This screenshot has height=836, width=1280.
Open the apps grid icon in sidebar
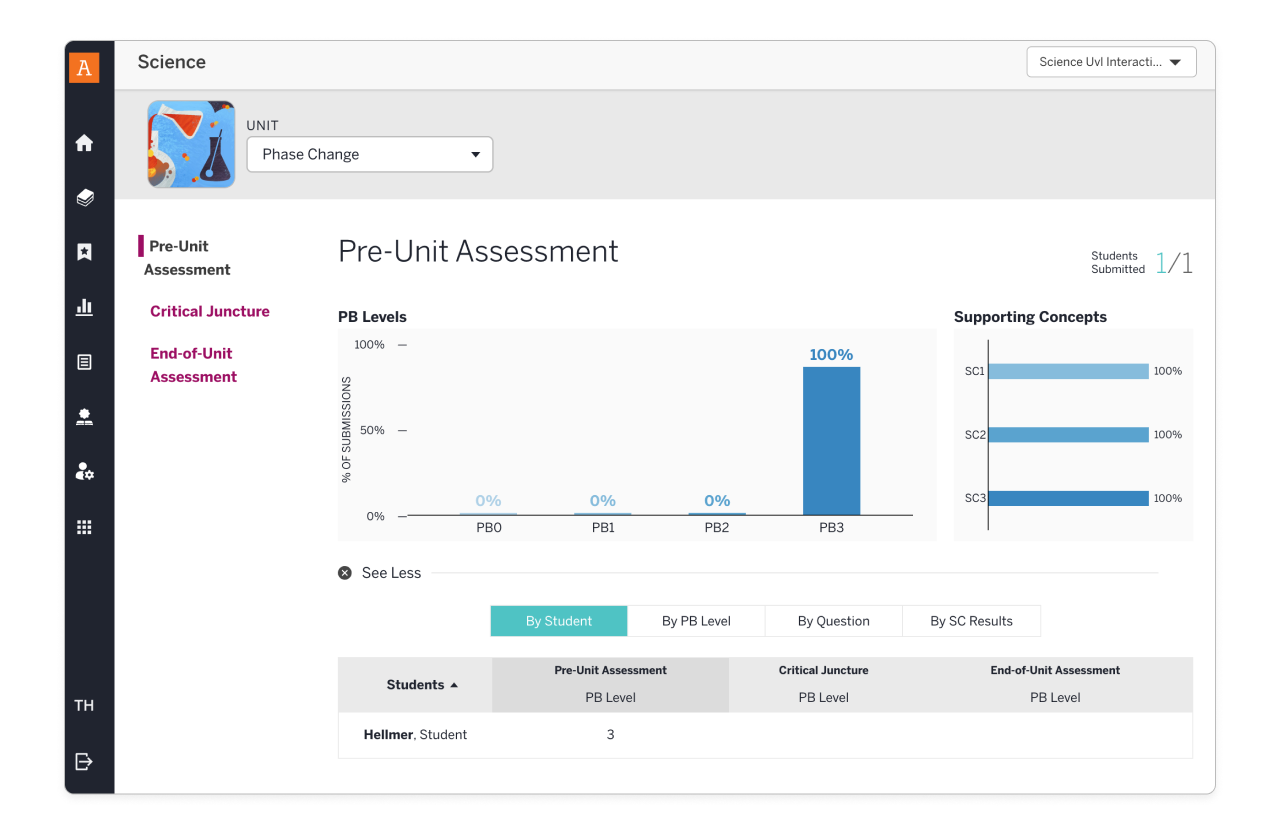pos(84,527)
